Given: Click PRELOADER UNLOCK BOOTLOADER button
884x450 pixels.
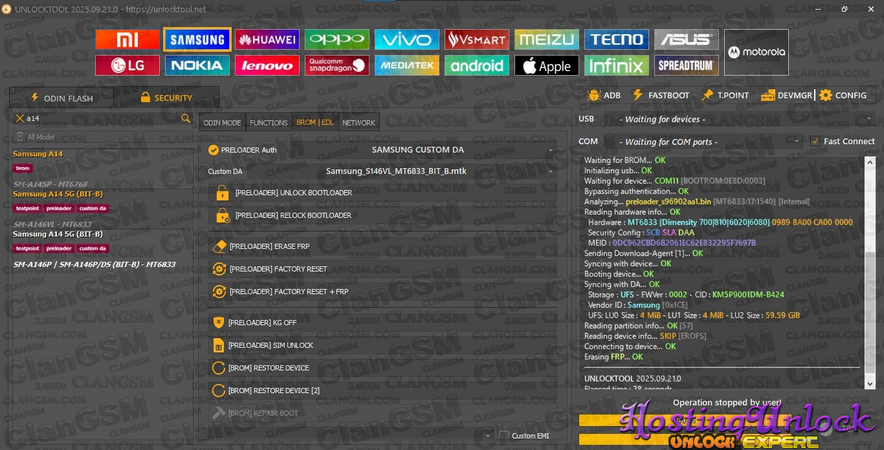Looking at the screenshot, I should [293, 193].
